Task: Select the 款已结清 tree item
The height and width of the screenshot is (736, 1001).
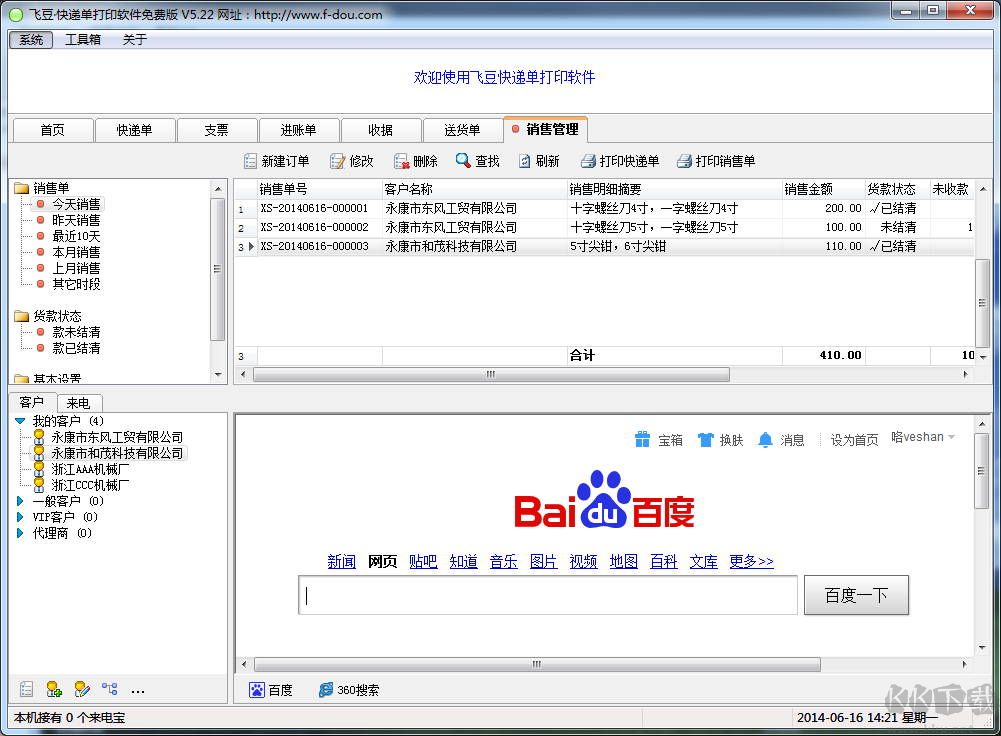Action: tap(76, 348)
